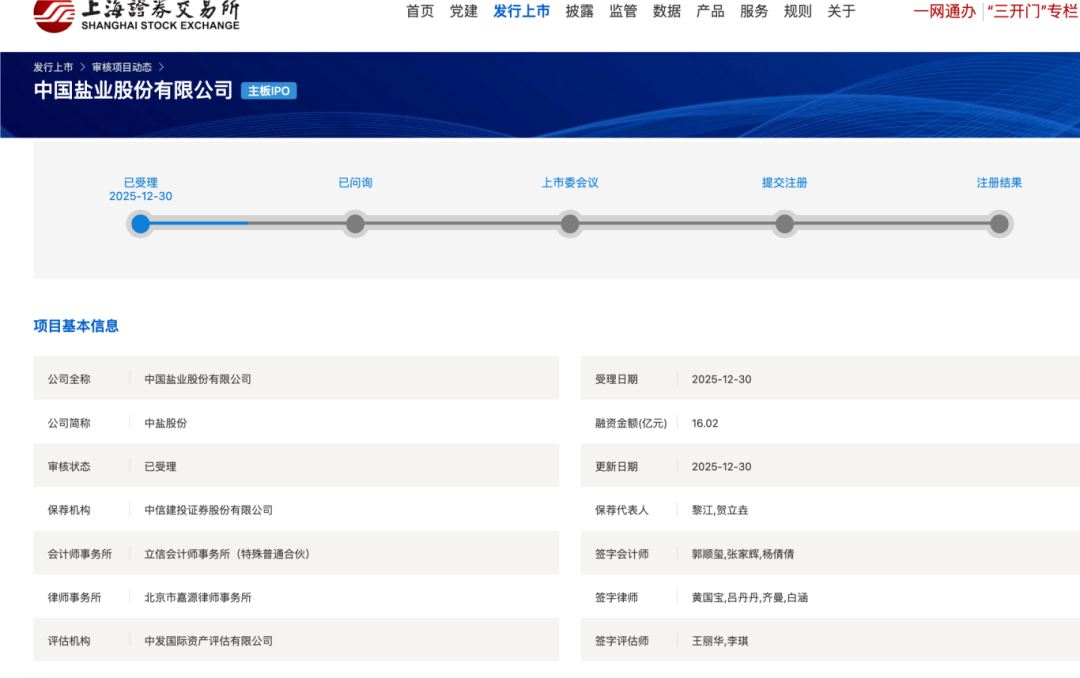
Task: Click the 融资金额(亿元) field label
Action: [631, 423]
